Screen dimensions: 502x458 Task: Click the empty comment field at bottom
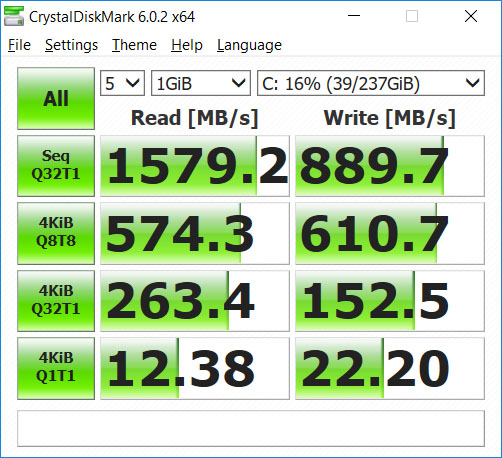click(251, 428)
